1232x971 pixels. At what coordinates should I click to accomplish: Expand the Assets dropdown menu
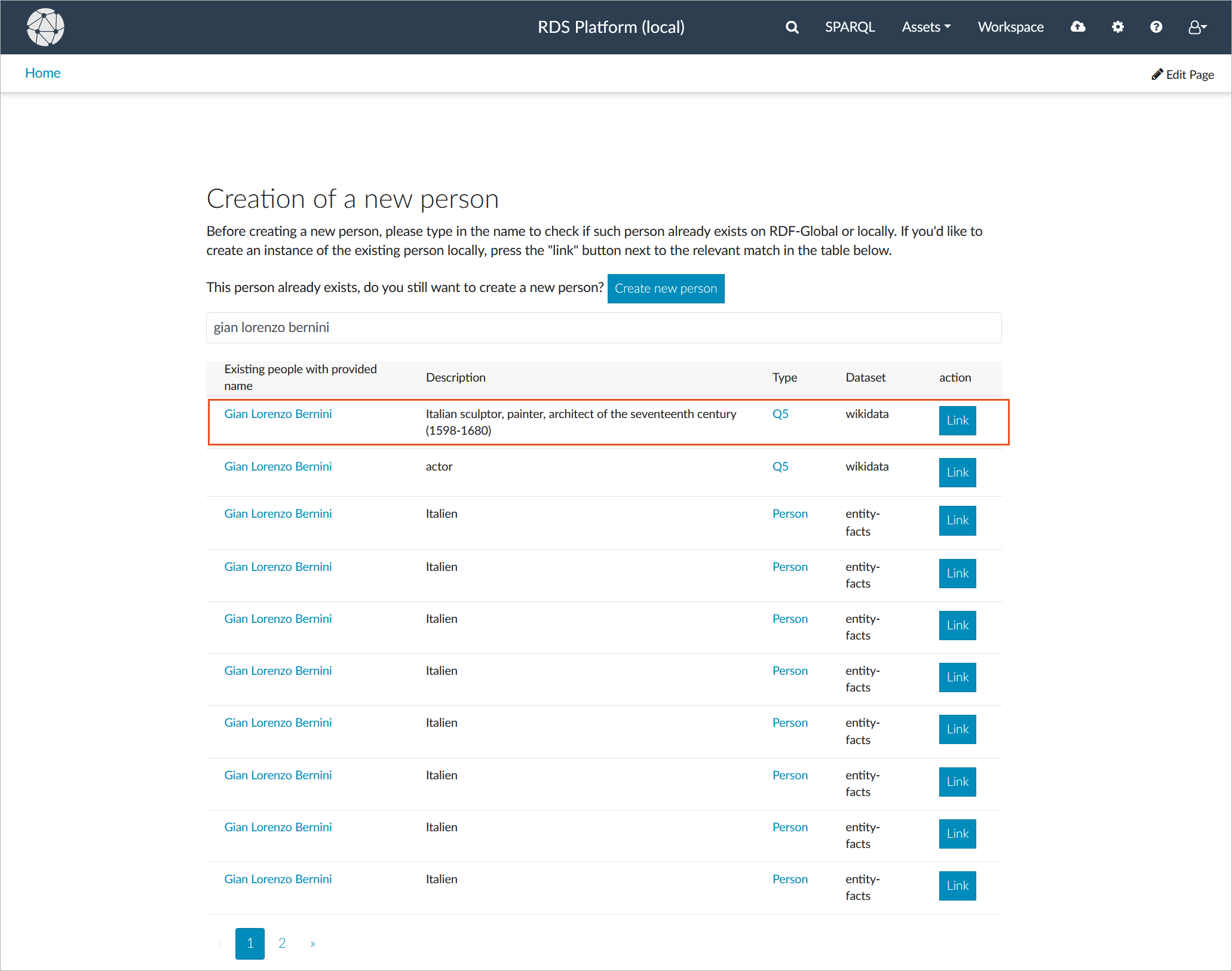coord(926,27)
